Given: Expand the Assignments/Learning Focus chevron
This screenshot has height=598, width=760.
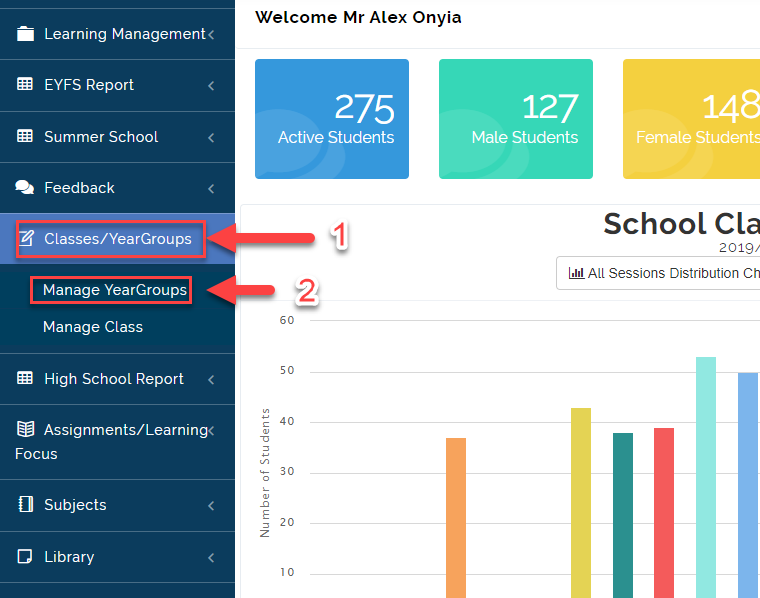Looking at the screenshot, I should coord(211,430).
